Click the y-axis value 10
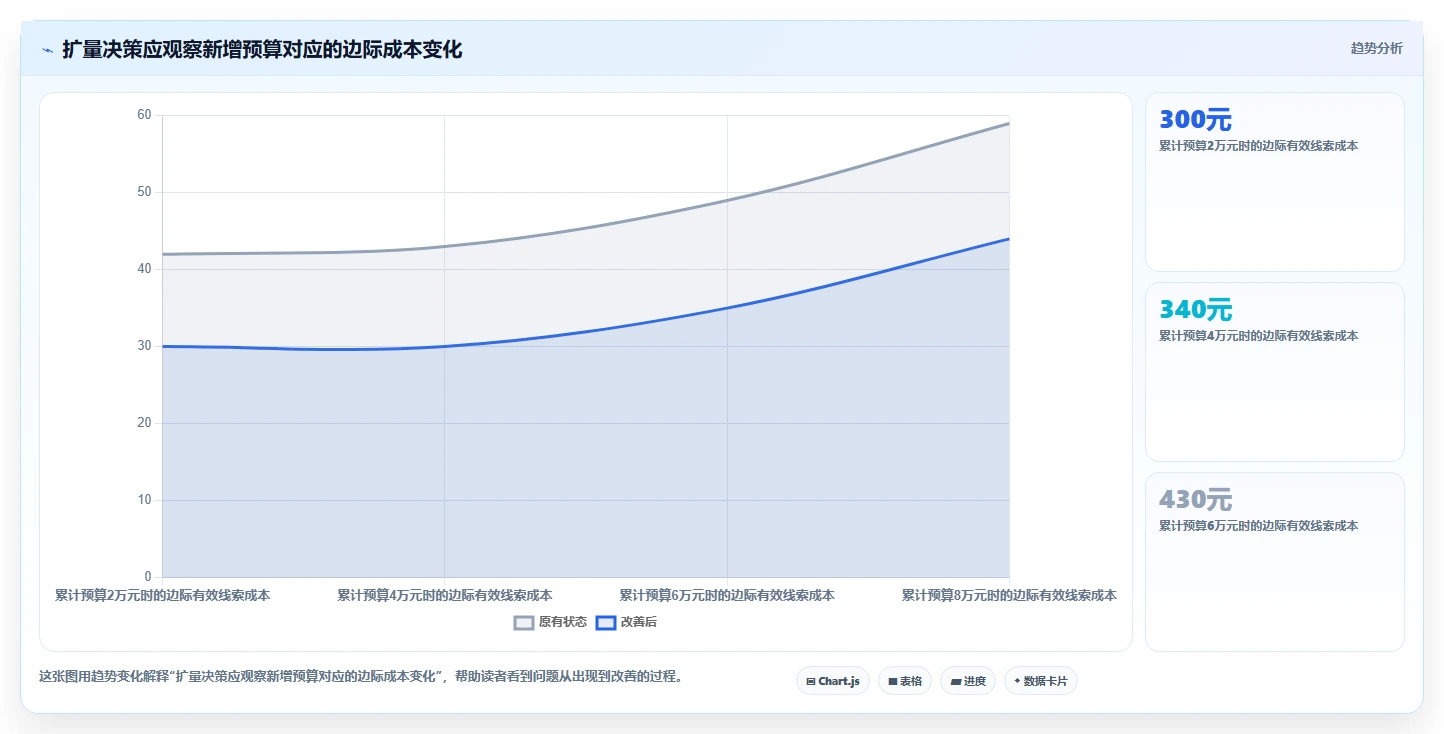 144,500
